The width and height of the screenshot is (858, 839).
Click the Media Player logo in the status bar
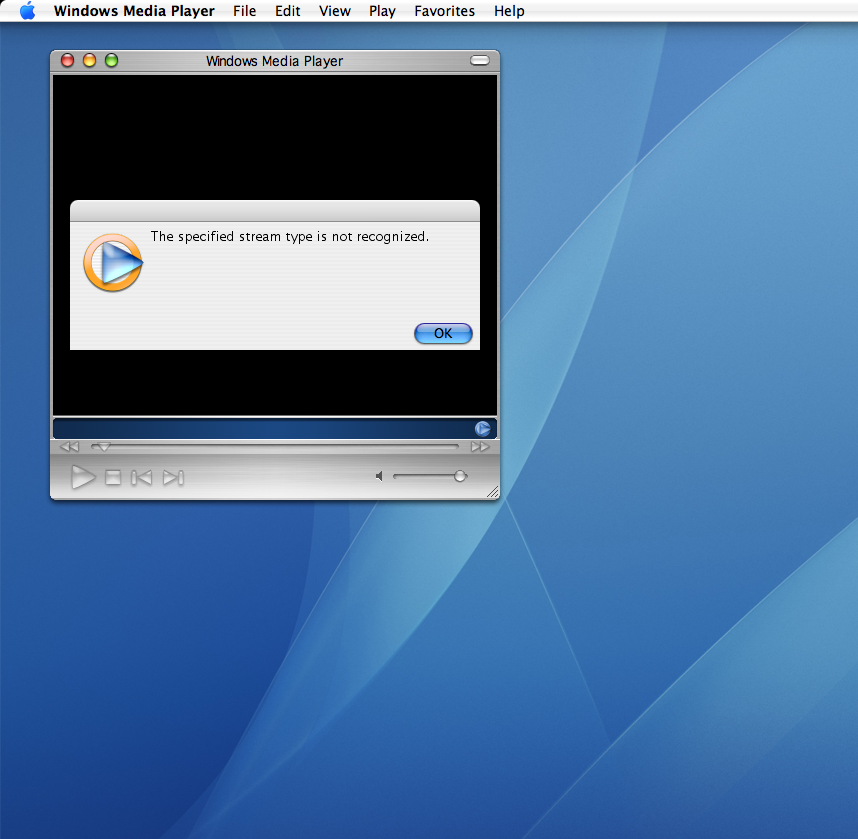pyautogui.click(x=483, y=429)
